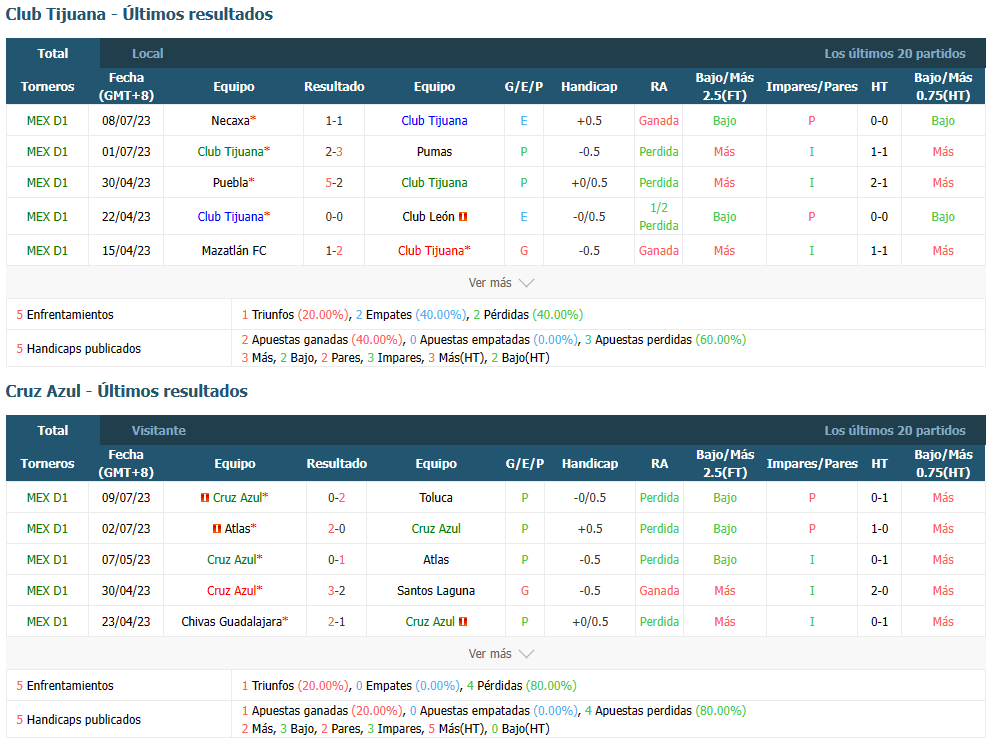Open the 1-1 result Necaxa vs Club Tijuana

coord(334,121)
